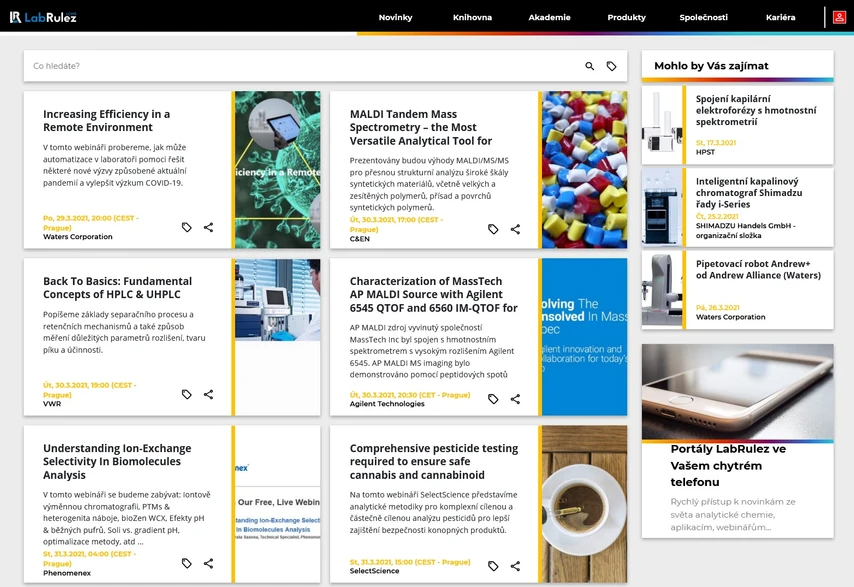Click the smartphone photo in sidebar
This screenshot has width=854, height=587.
(737, 392)
